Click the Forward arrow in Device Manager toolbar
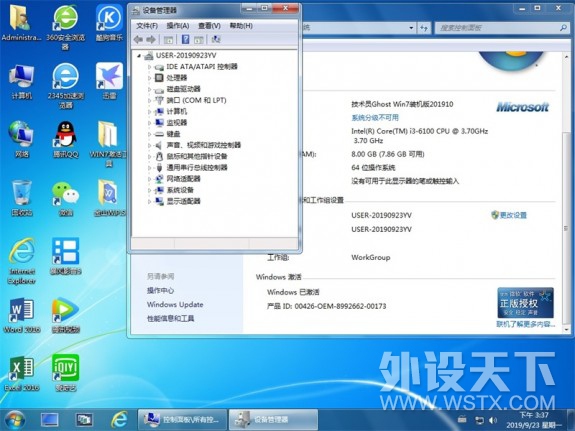The height and width of the screenshot is (431, 575). pyautogui.click(x=151, y=40)
